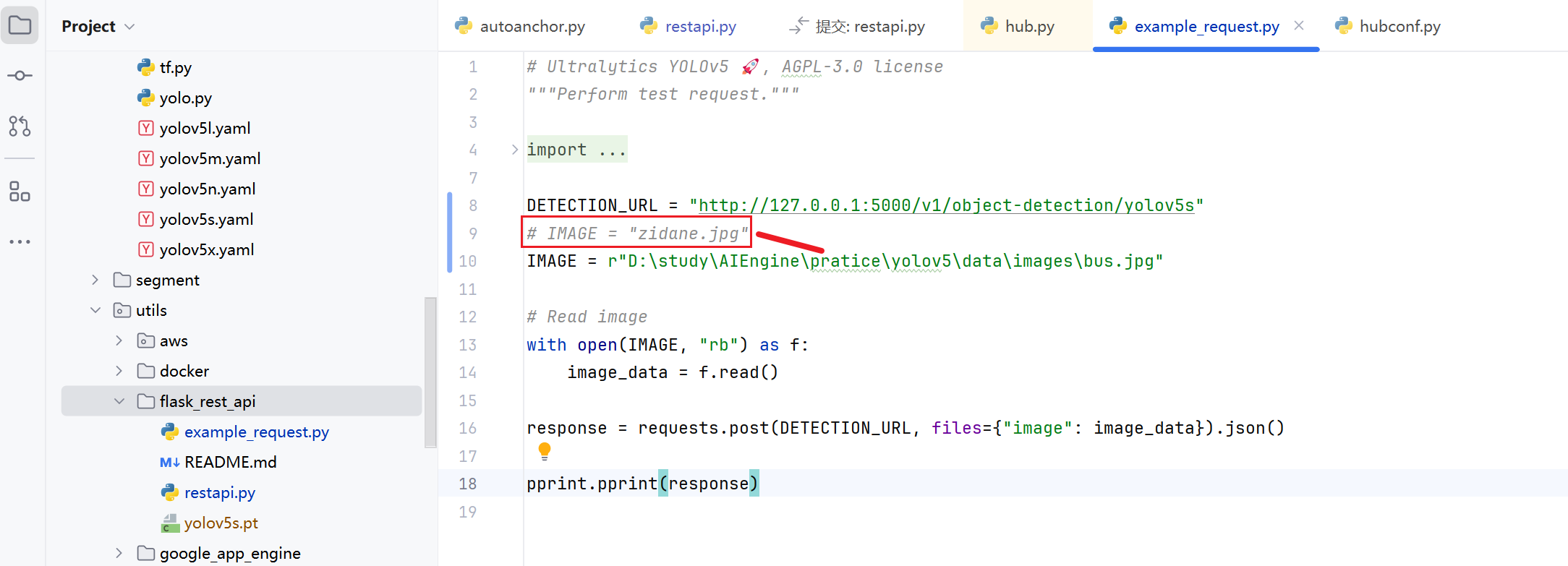Screen dimensions: 1568x566
Task: Open the Project tool window folder icon
Action: 20,25
